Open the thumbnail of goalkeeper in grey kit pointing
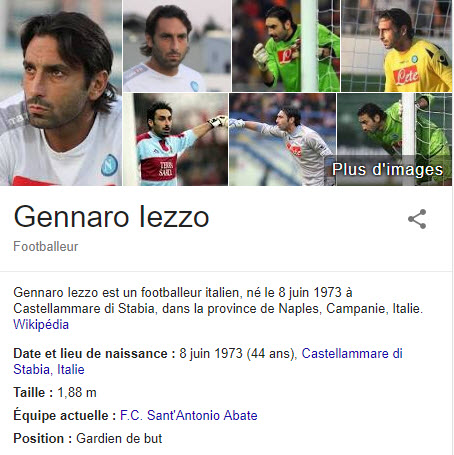The height and width of the screenshot is (455, 454). pos(282,139)
